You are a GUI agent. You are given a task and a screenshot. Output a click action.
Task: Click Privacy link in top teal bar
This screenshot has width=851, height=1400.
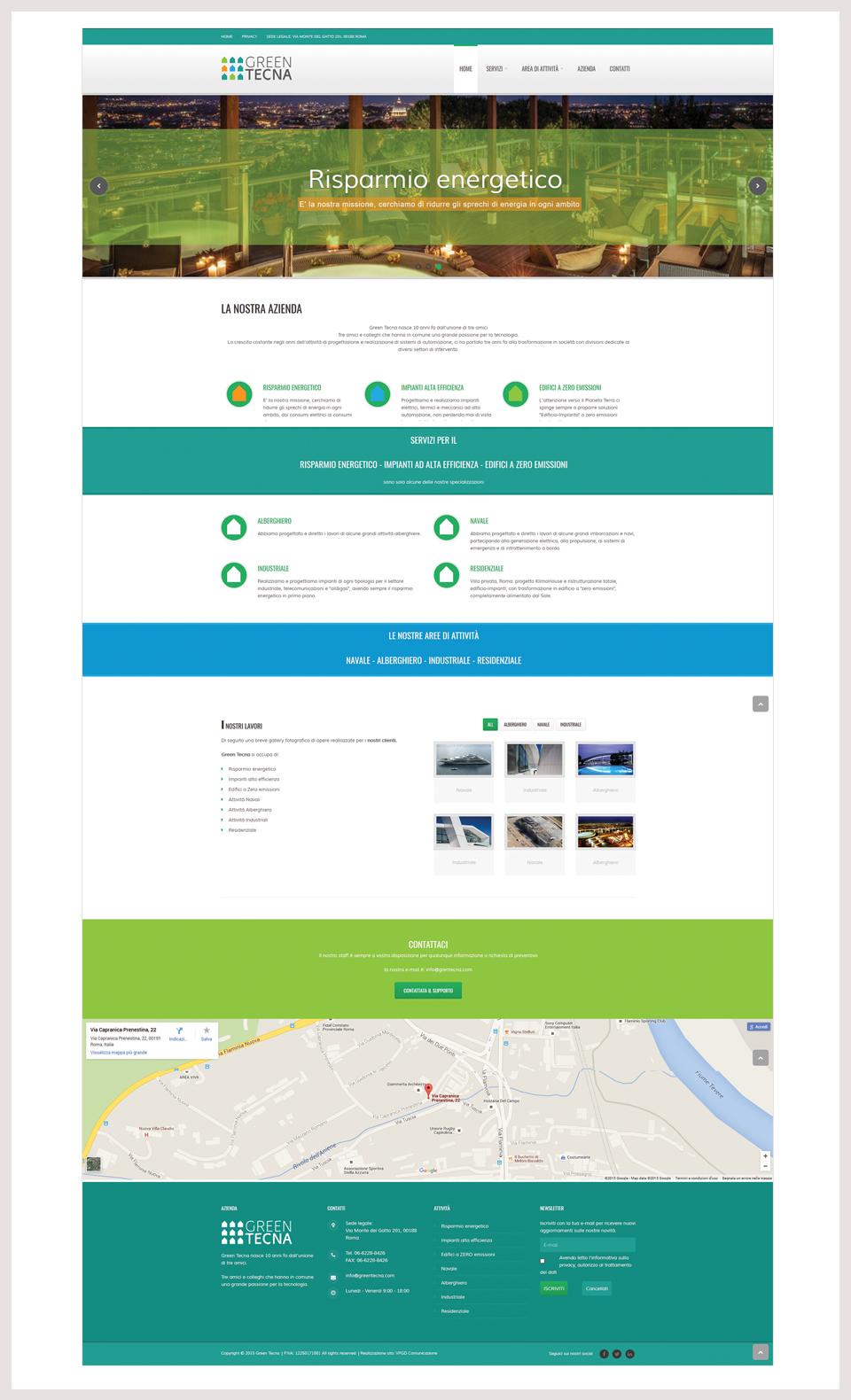click(249, 36)
